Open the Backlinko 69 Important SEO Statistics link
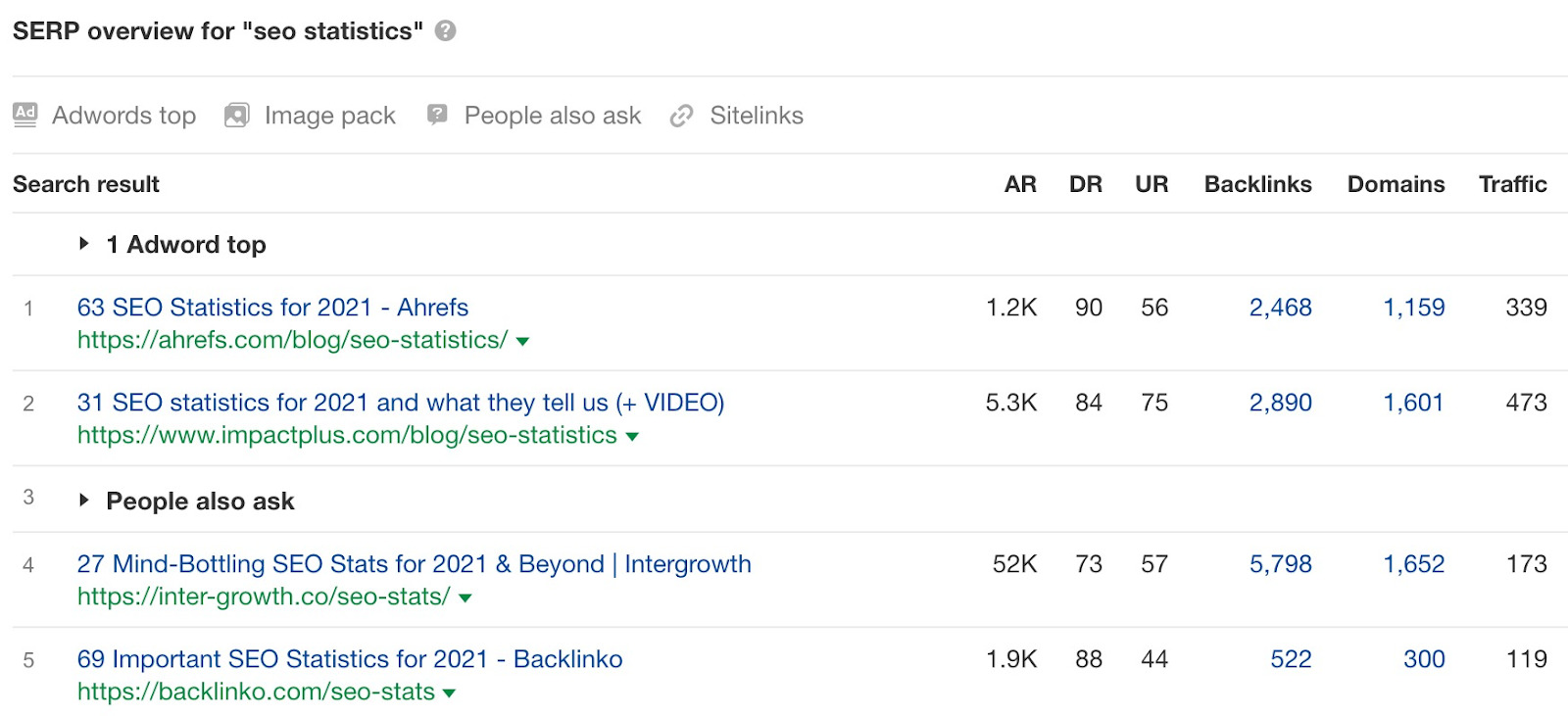 [349, 659]
